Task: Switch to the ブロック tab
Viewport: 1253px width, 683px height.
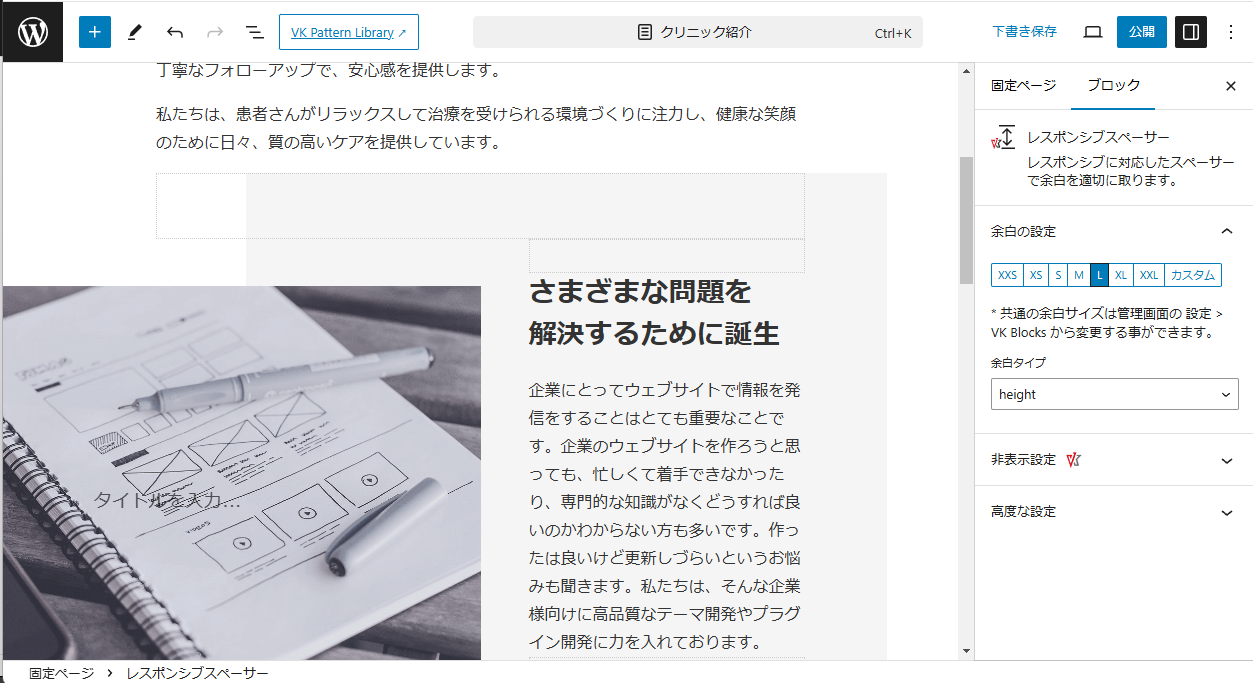Action: 1113,86
